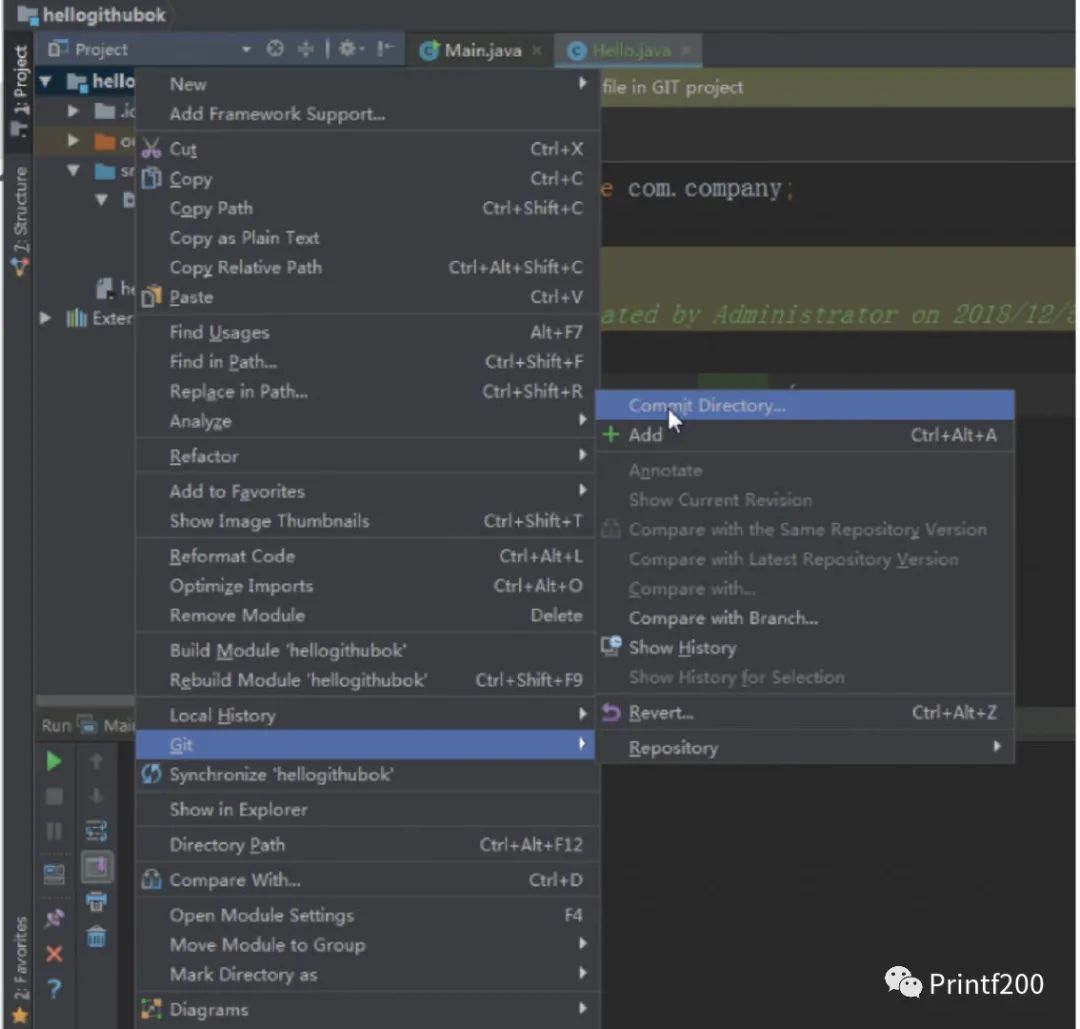Viewport: 1080px width, 1029px height.
Task: Open the 2: Favorites side tool window
Action: (x=19, y=968)
